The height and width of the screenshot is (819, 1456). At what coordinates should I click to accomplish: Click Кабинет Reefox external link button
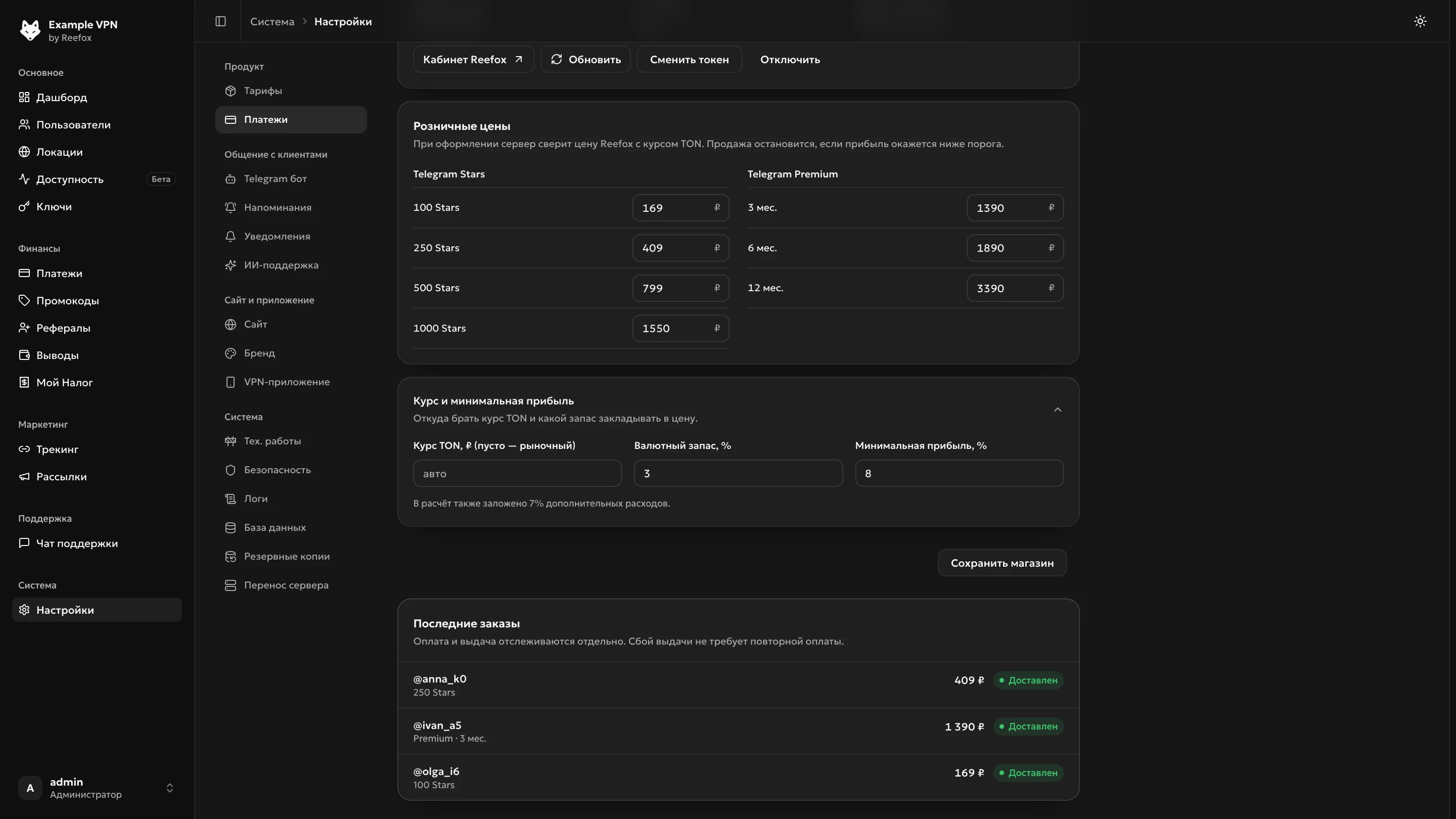click(x=474, y=59)
